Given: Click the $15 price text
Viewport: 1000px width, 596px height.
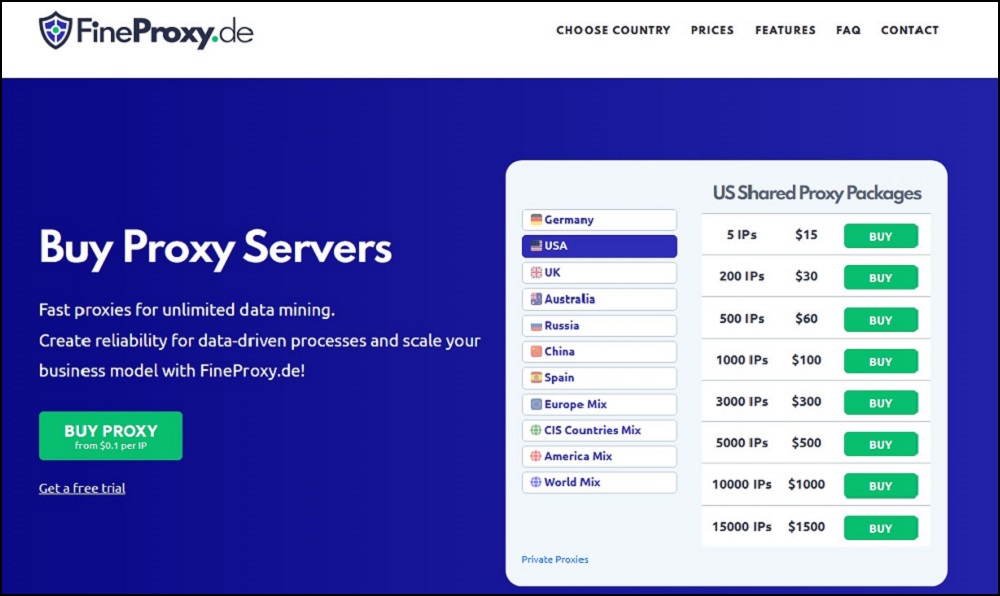Looking at the screenshot, I should (x=806, y=235).
